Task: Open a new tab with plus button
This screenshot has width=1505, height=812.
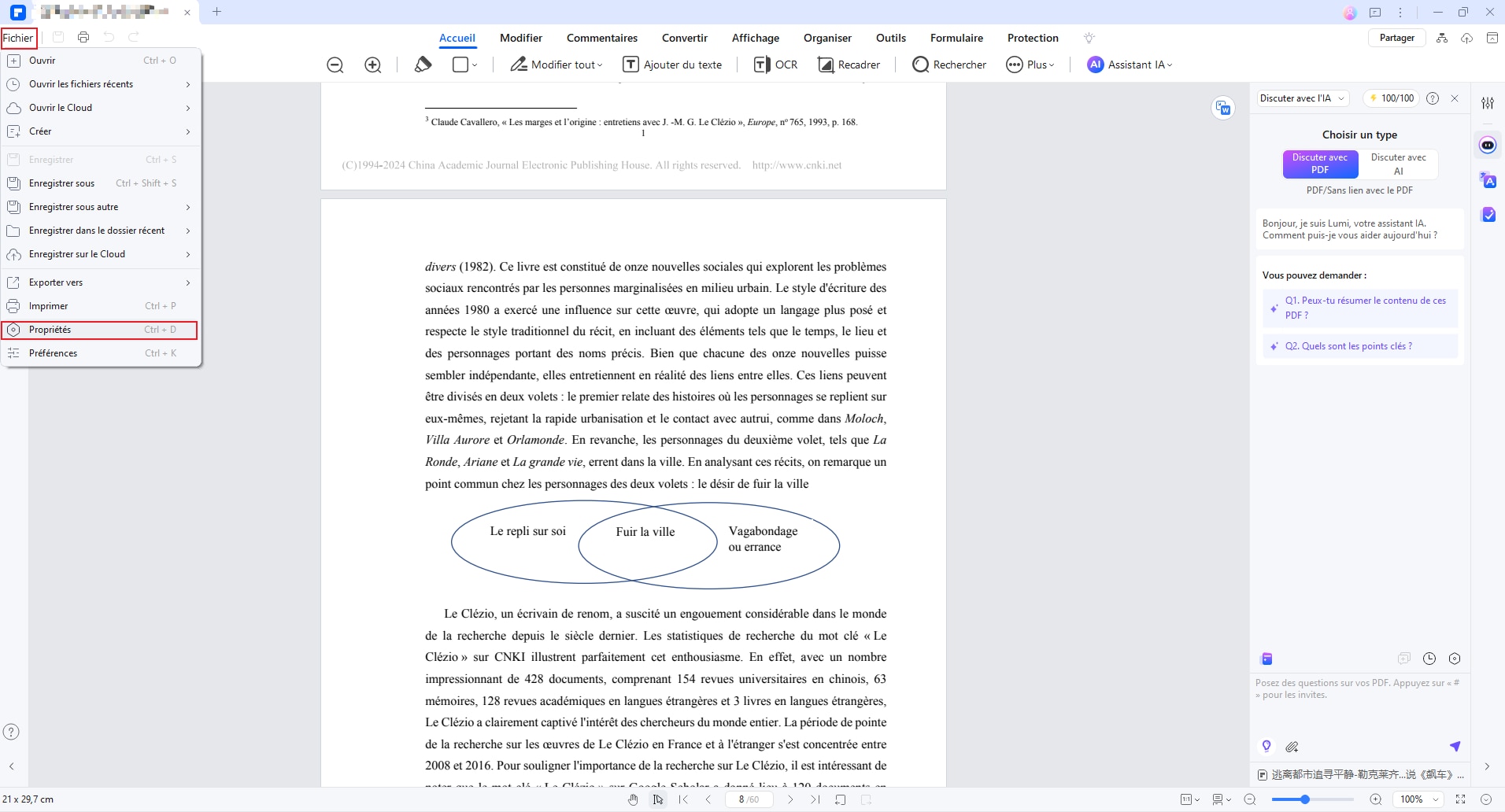Action: (x=216, y=12)
